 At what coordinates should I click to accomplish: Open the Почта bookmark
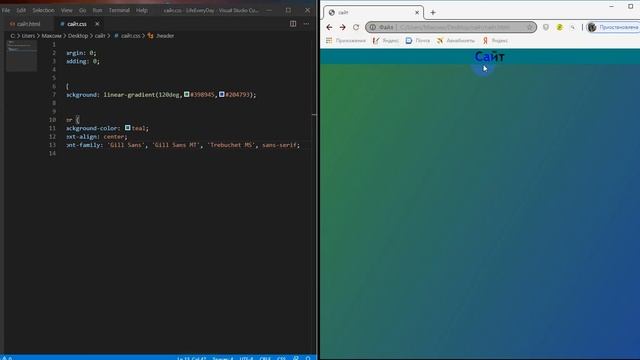(418, 41)
